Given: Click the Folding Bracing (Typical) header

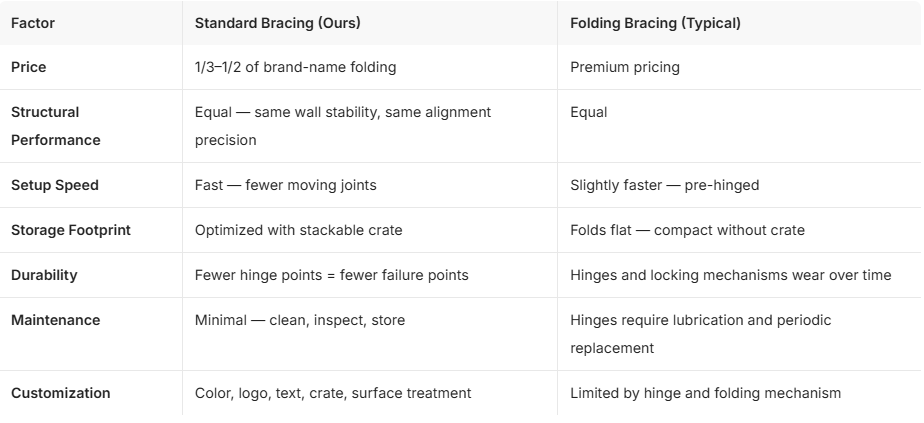Looking at the screenshot, I should 655,23.
